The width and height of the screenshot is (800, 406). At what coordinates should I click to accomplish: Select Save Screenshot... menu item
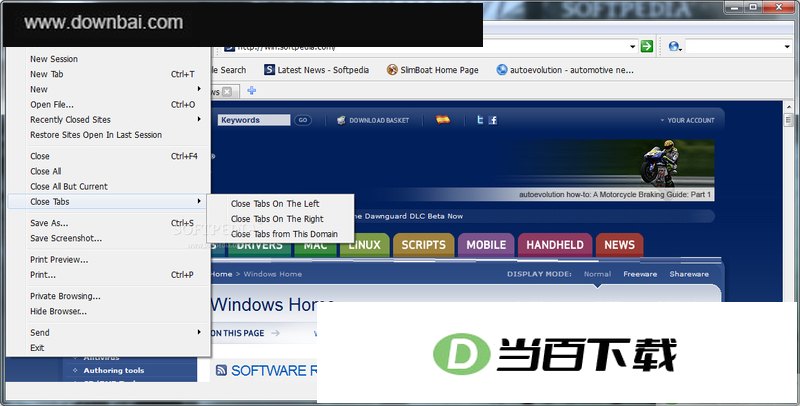[x=108, y=238]
